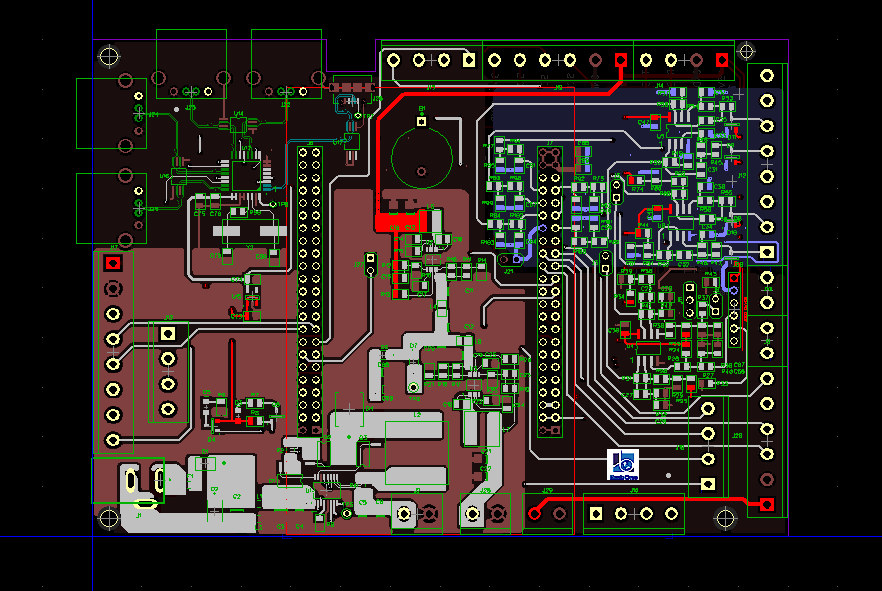Click resistor R74 in the blue ground-plane area
882x591 pixels.
[x=636, y=178]
